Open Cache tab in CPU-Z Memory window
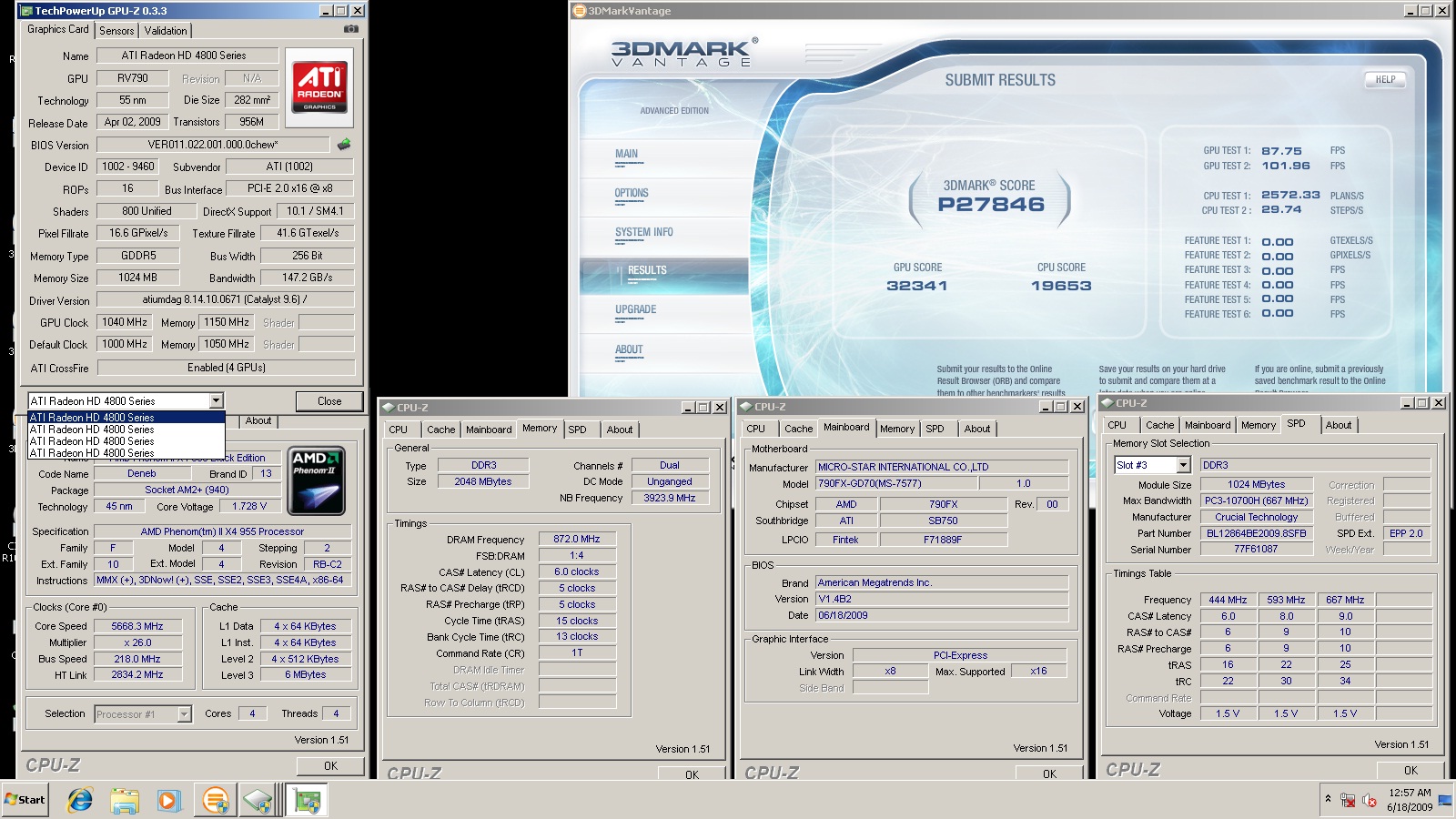The height and width of the screenshot is (819, 1456). click(440, 430)
